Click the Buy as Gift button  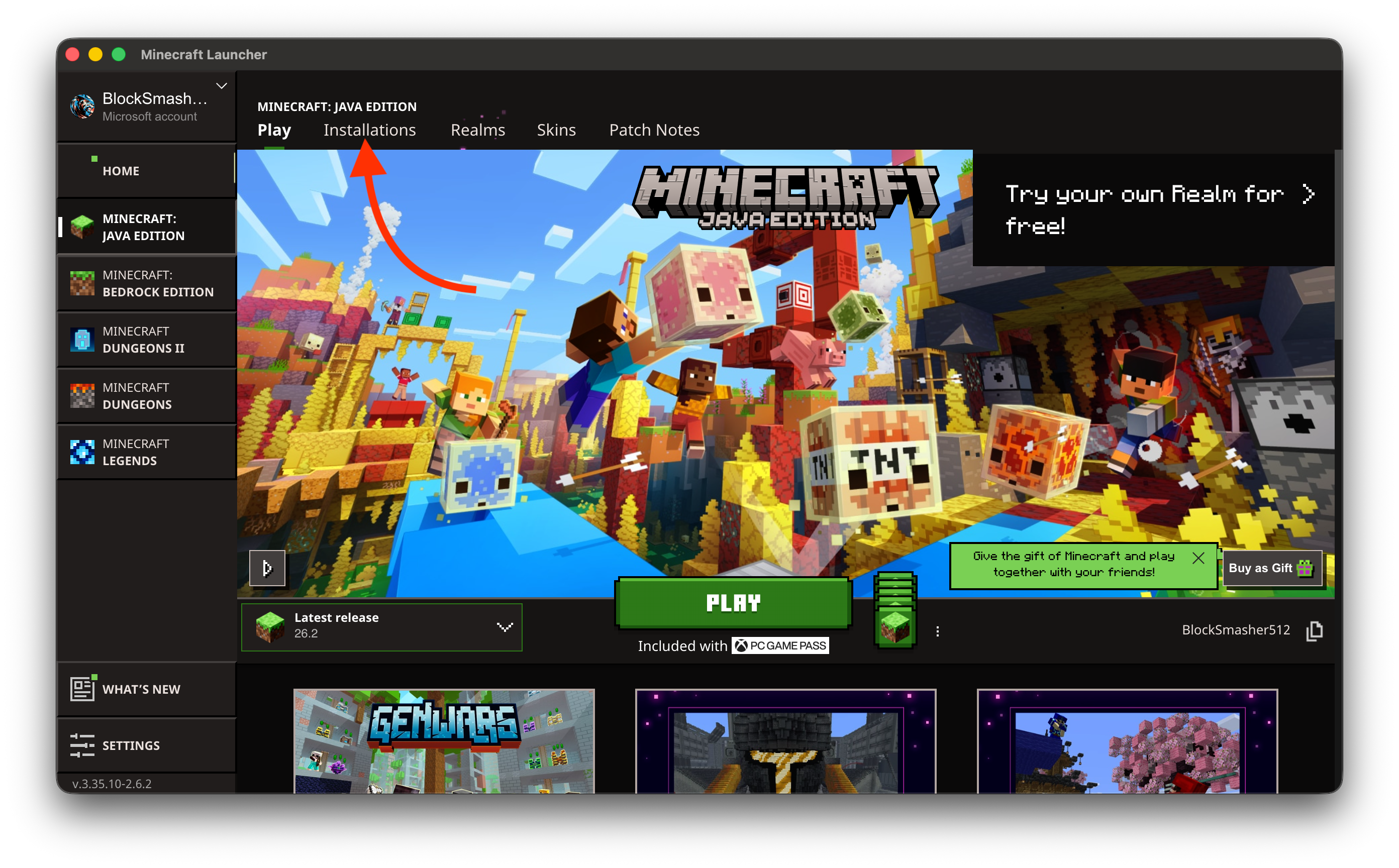pos(1271,568)
